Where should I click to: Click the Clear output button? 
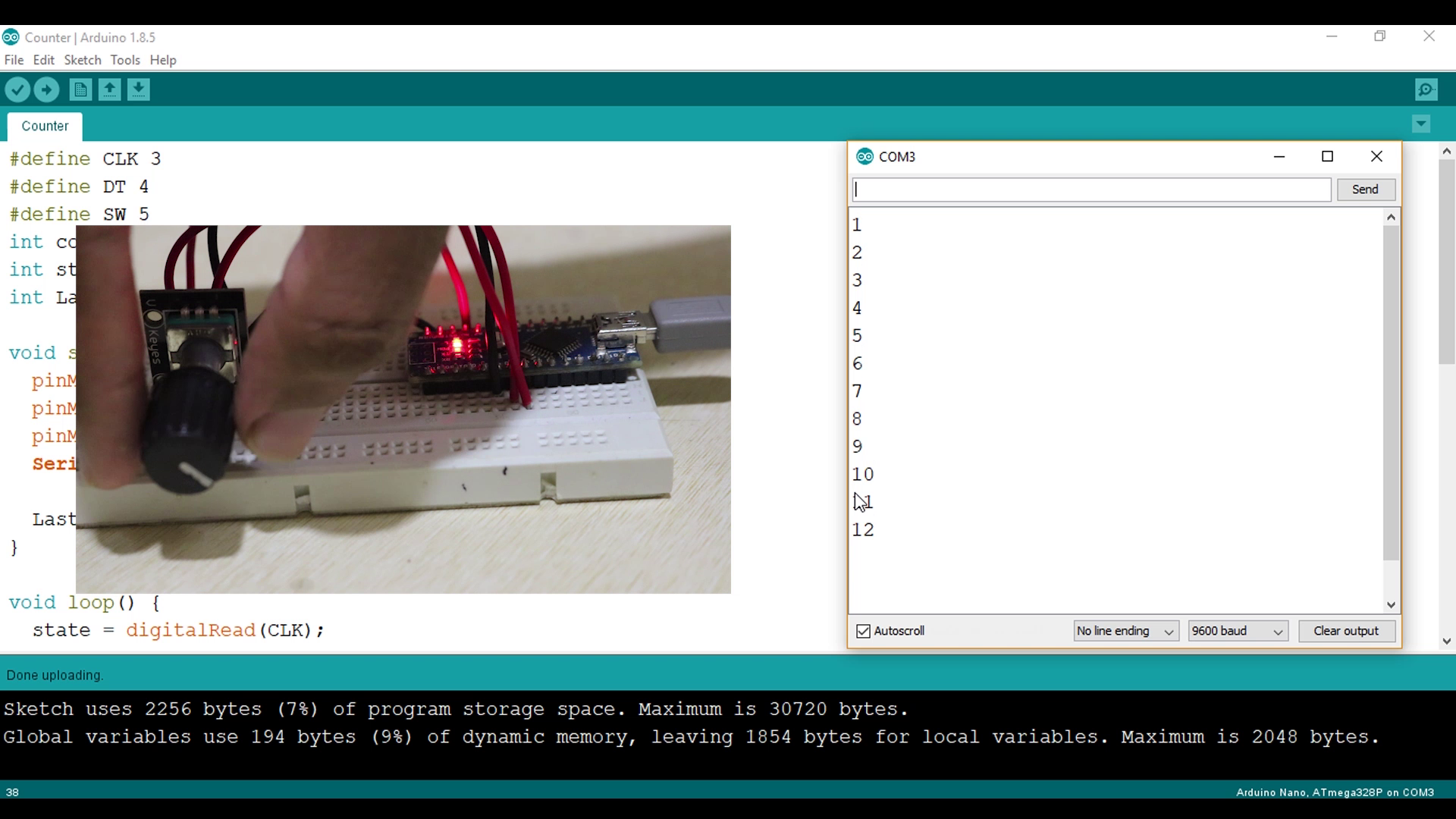(1347, 631)
